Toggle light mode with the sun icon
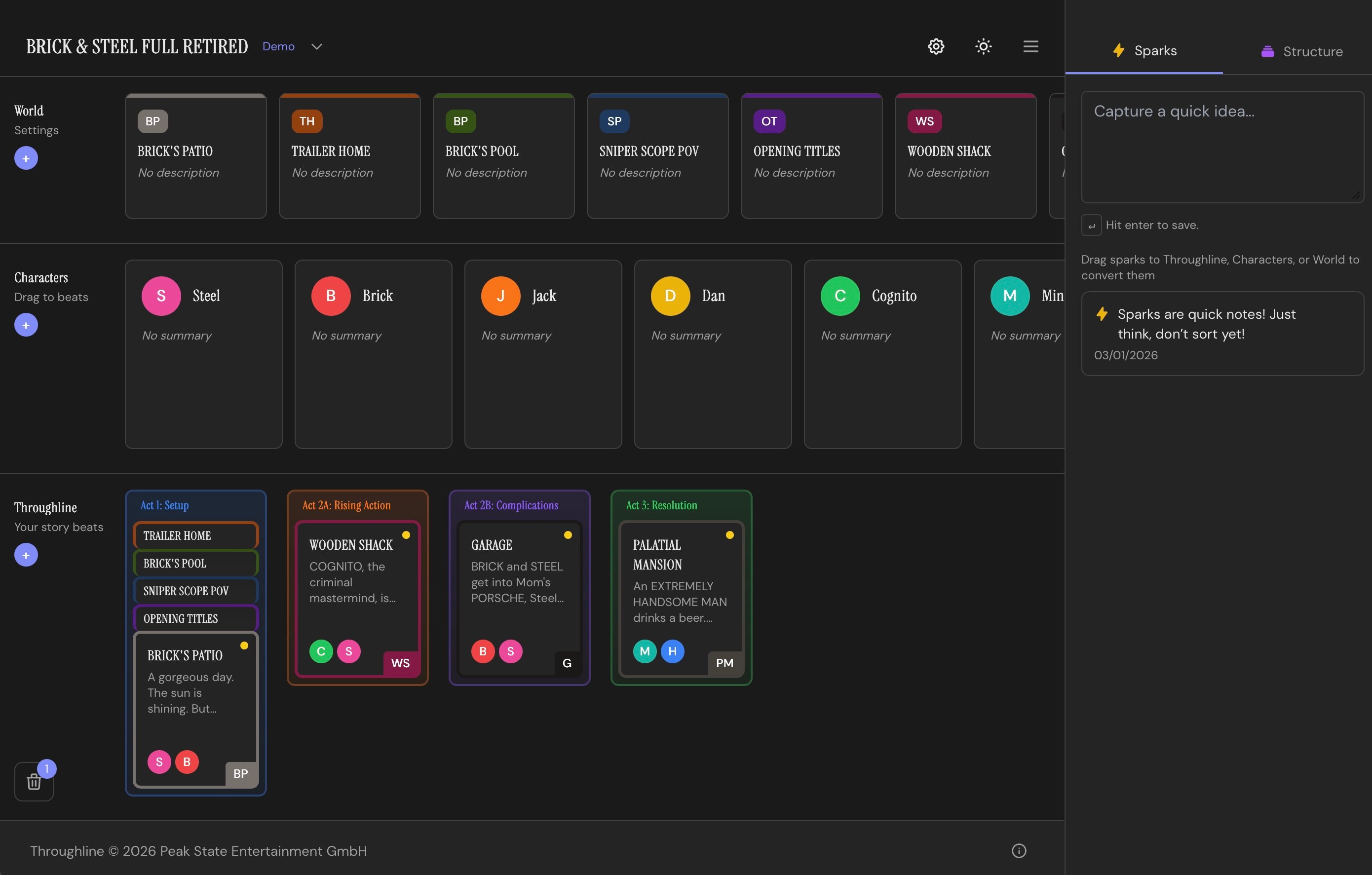 [984, 46]
